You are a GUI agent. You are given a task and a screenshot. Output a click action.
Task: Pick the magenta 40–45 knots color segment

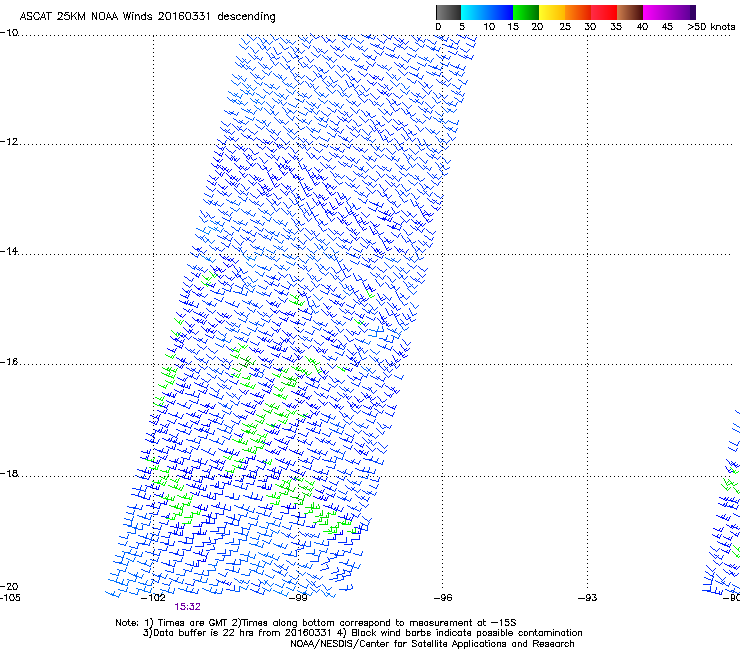pos(656,12)
